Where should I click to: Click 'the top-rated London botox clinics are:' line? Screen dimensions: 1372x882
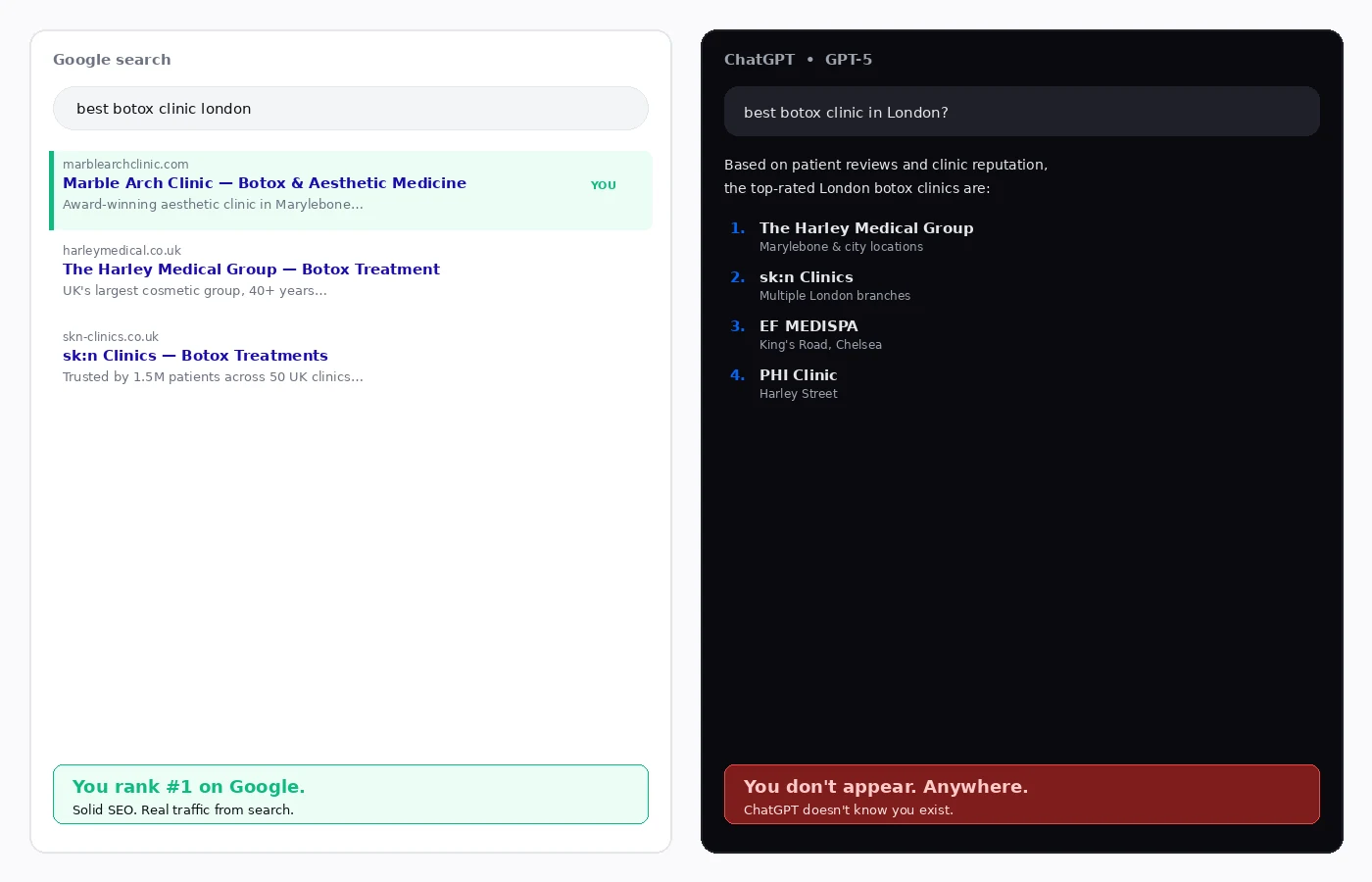[x=857, y=188]
